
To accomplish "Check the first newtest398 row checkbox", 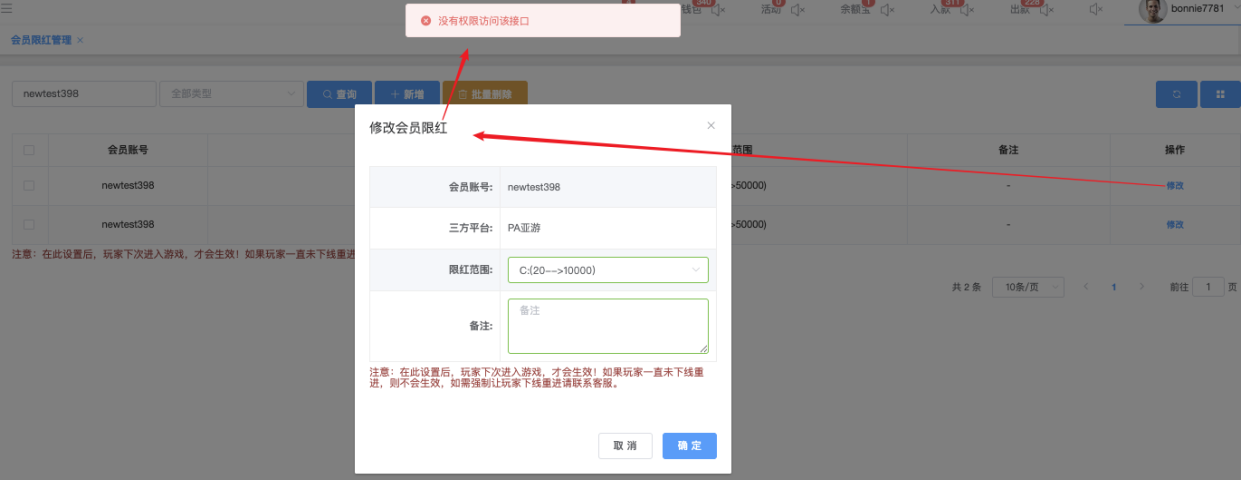I will tap(29, 186).
